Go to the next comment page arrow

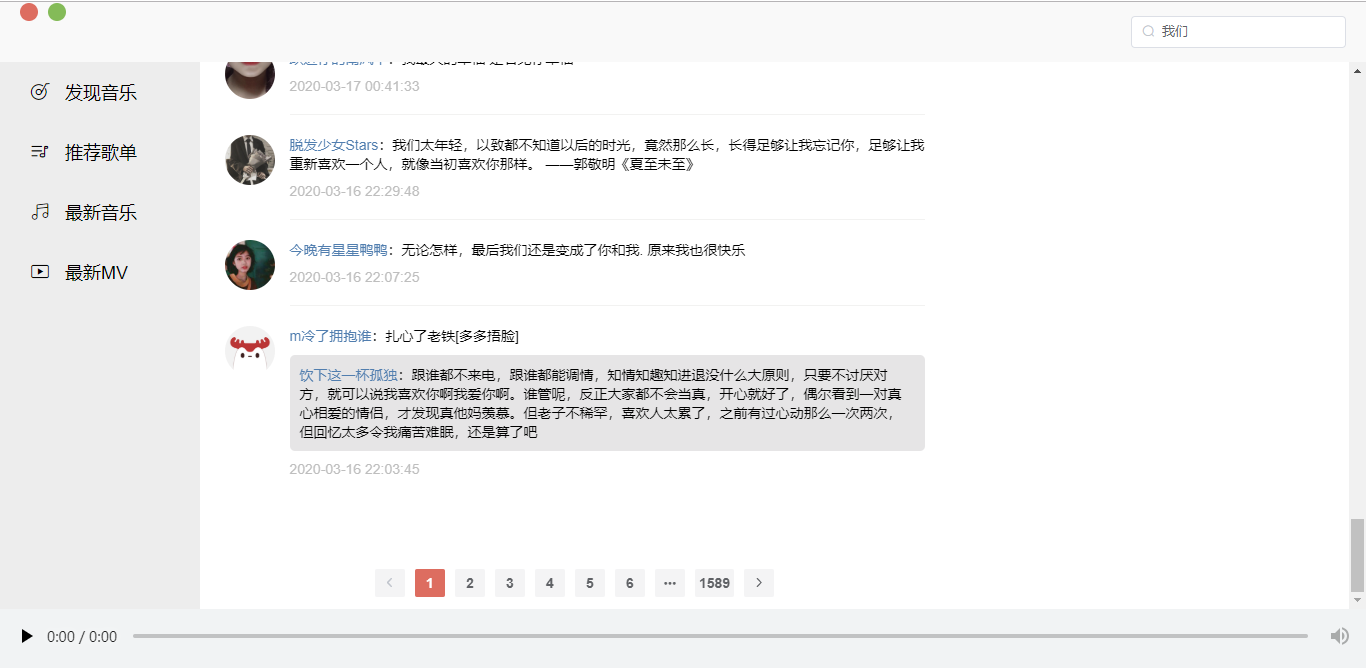coord(759,583)
